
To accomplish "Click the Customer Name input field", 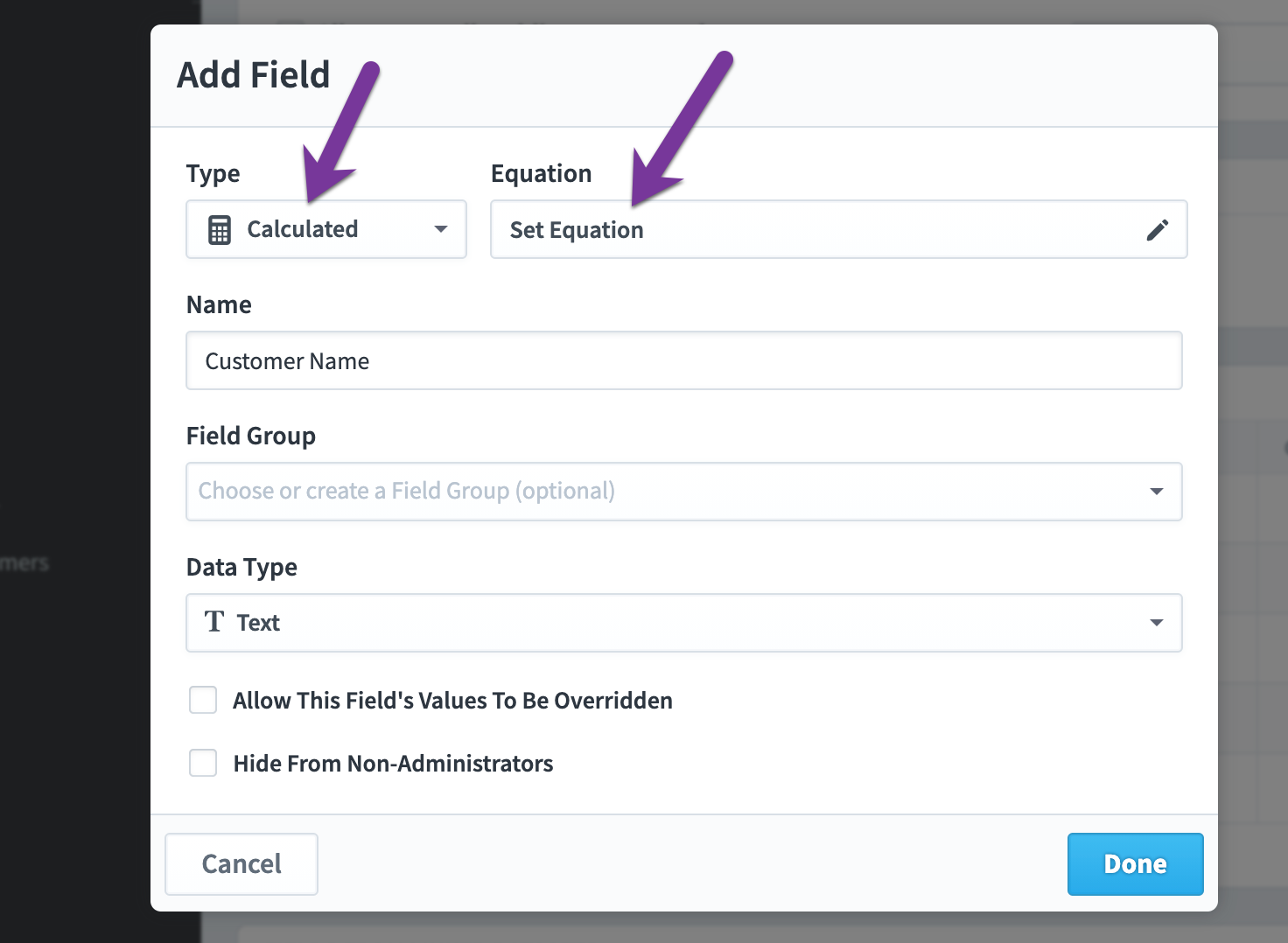I will pos(684,360).
